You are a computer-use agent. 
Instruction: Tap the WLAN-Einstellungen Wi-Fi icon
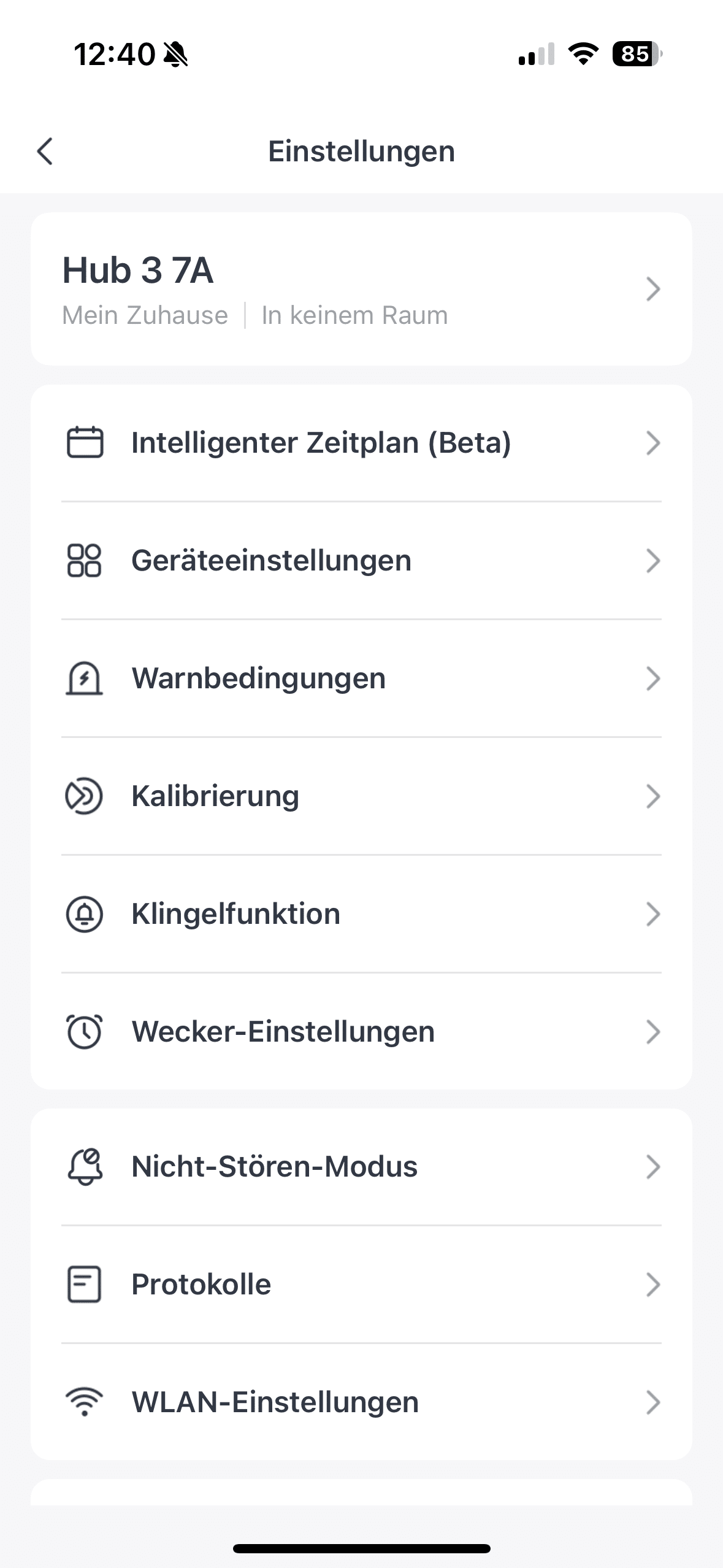click(x=85, y=1402)
